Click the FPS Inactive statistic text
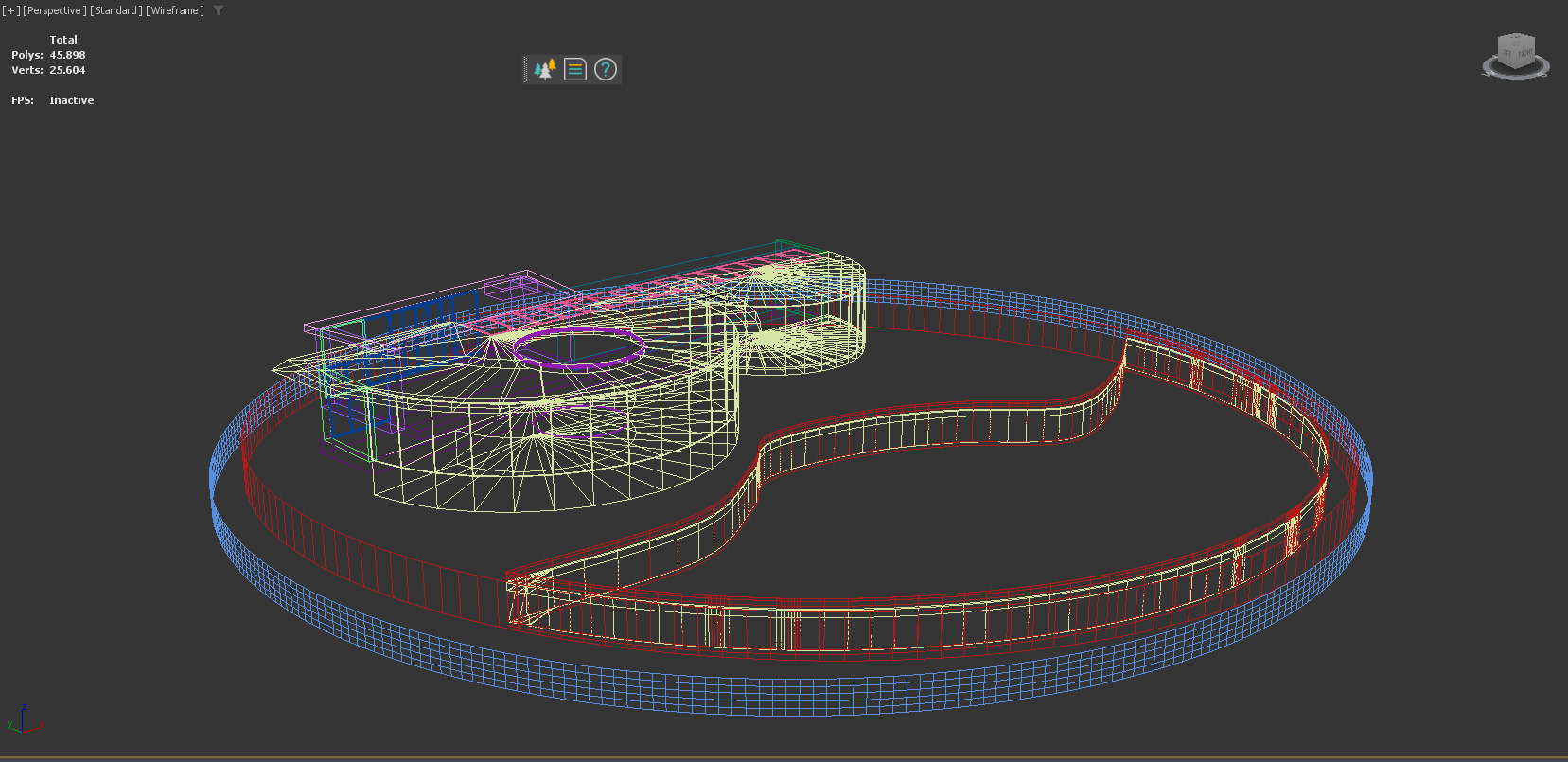 pos(53,100)
